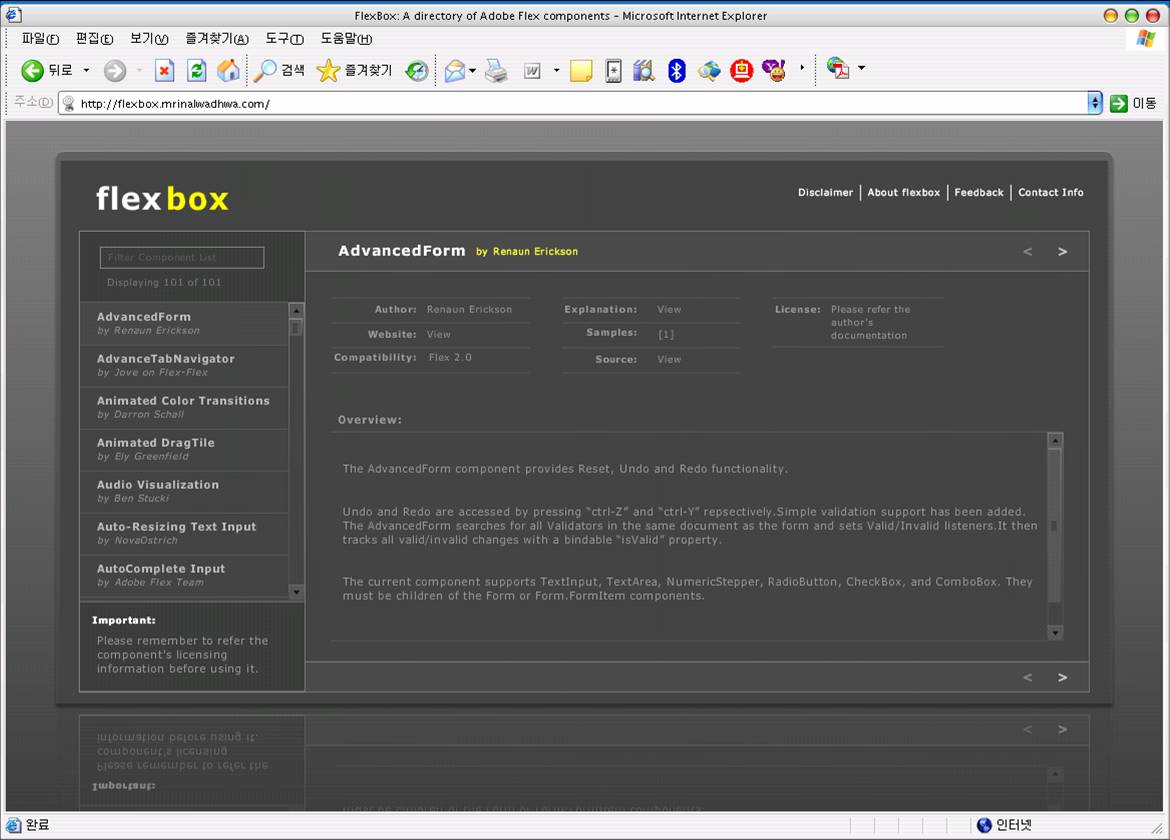Open History clock icon
Viewport: 1170px width, 840px height.
point(416,71)
